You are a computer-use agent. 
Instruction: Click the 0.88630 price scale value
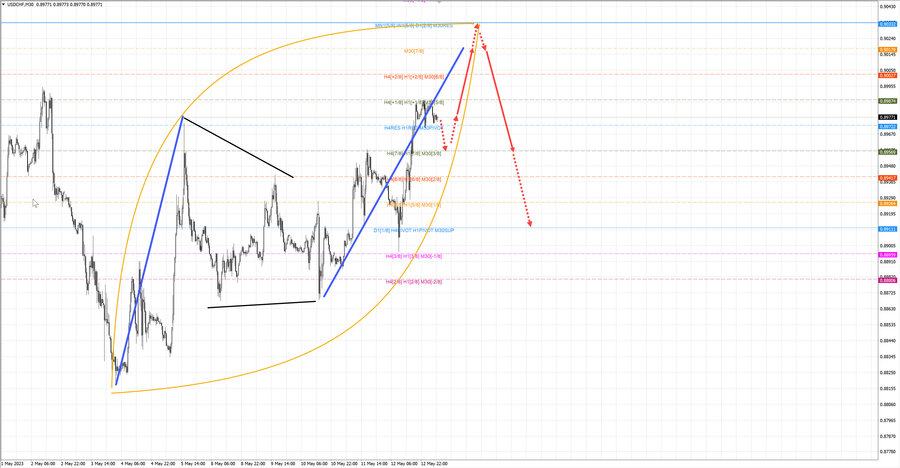pyautogui.click(x=887, y=309)
